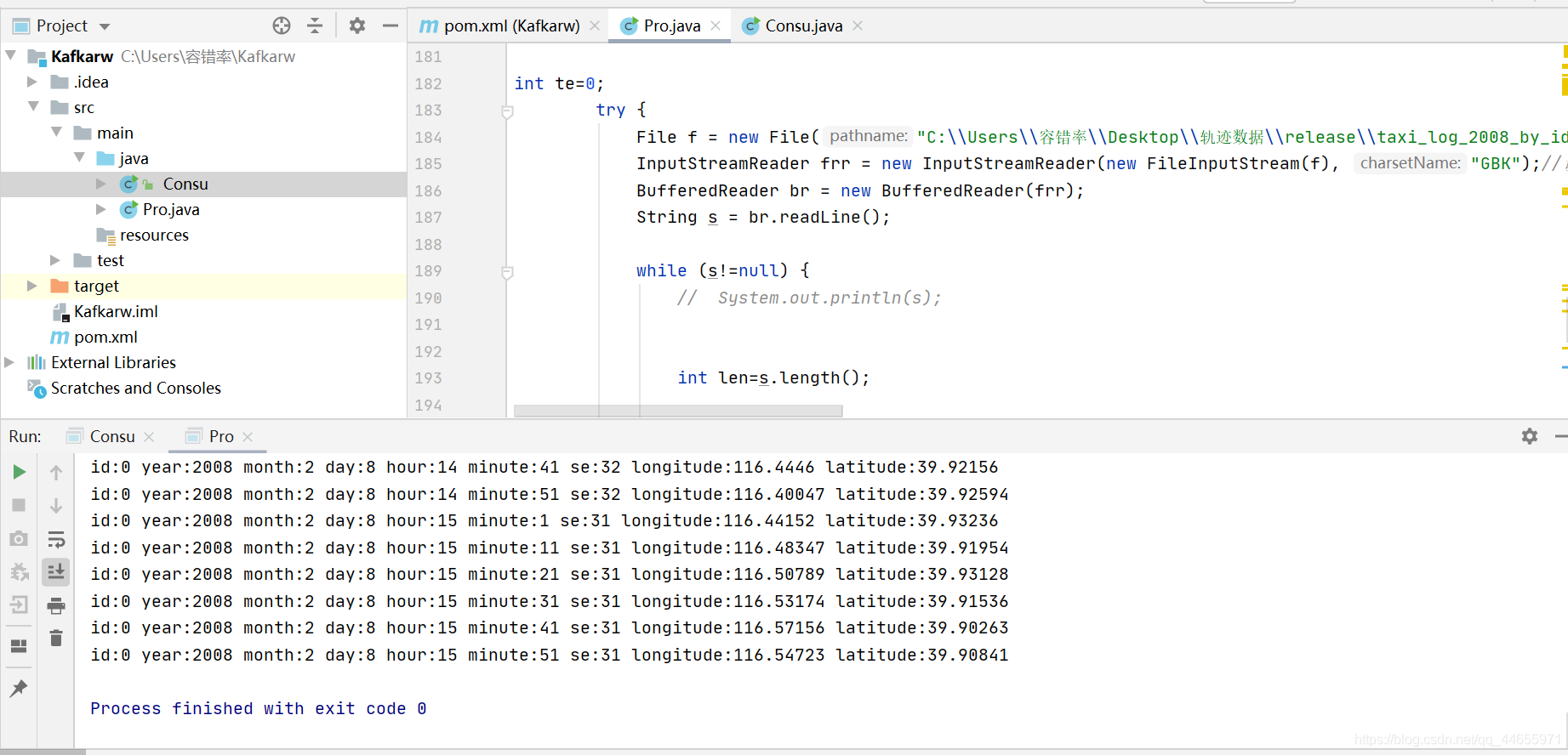Click the pathname parameter hint
The width and height of the screenshot is (1568, 755).
click(x=868, y=136)
